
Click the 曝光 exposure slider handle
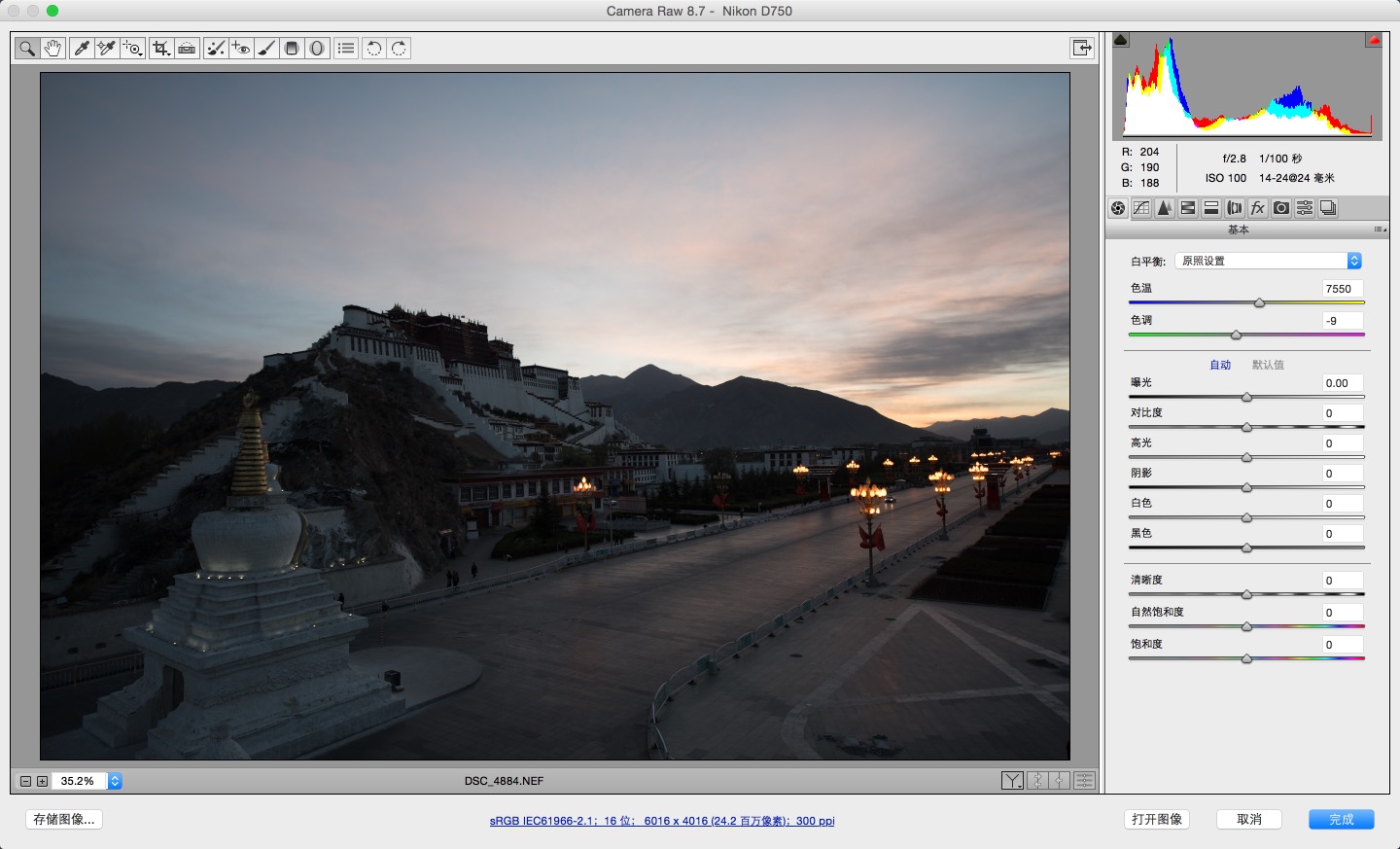[x=1246, y=397]
